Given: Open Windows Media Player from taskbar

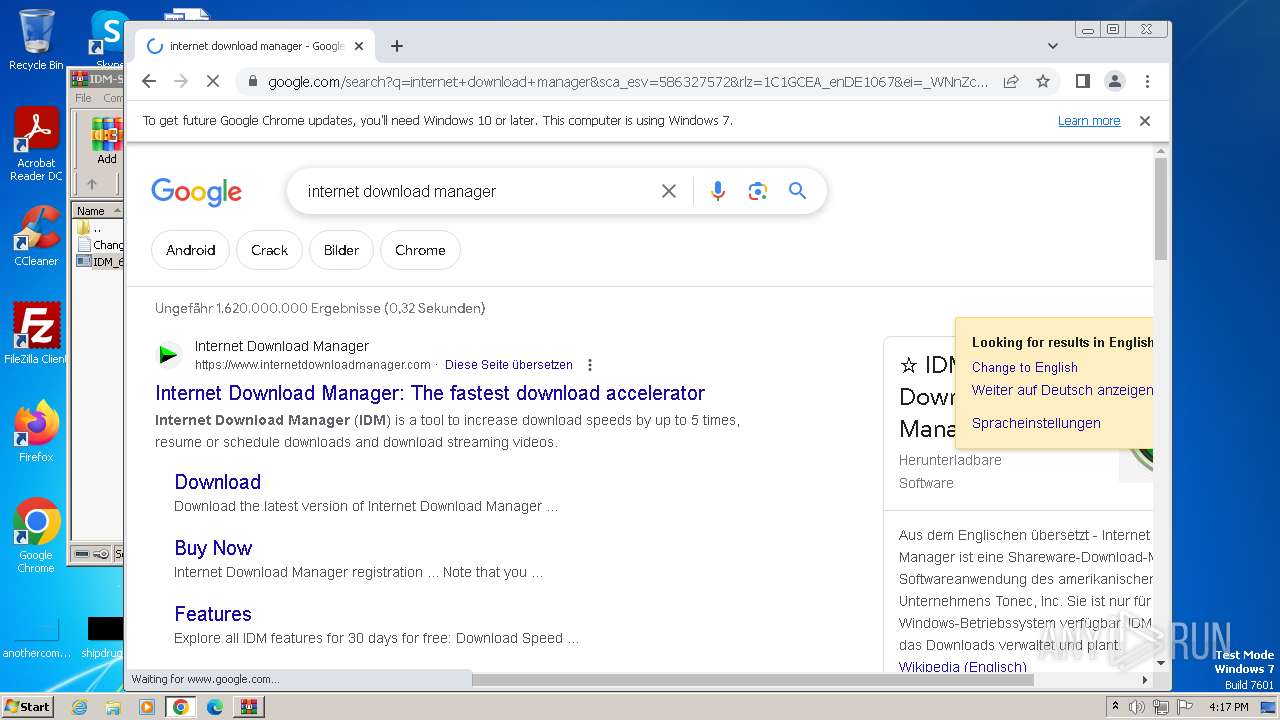Looking at the screenshot, I should [146, 707].
